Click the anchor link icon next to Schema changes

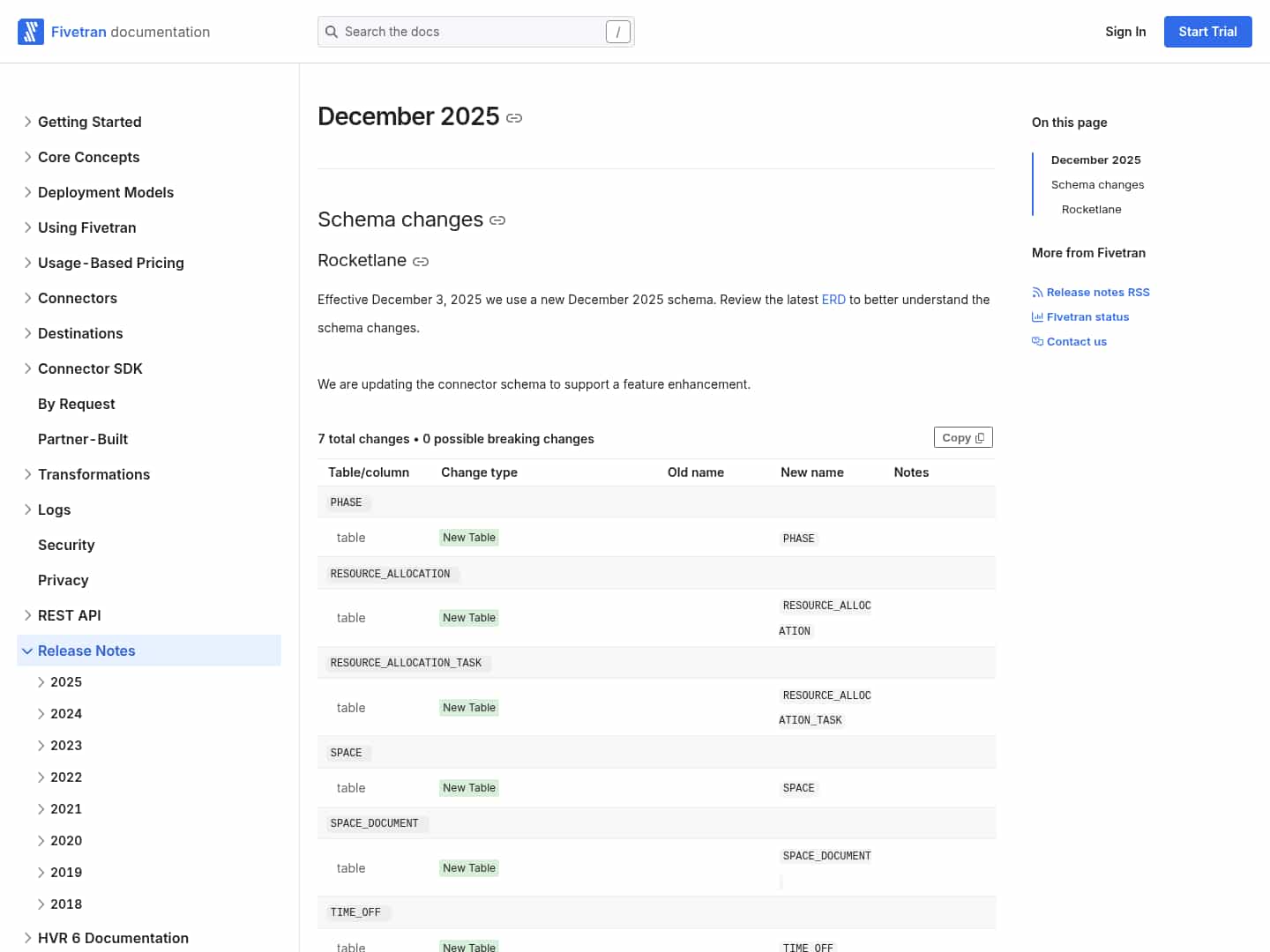(497, 220)
